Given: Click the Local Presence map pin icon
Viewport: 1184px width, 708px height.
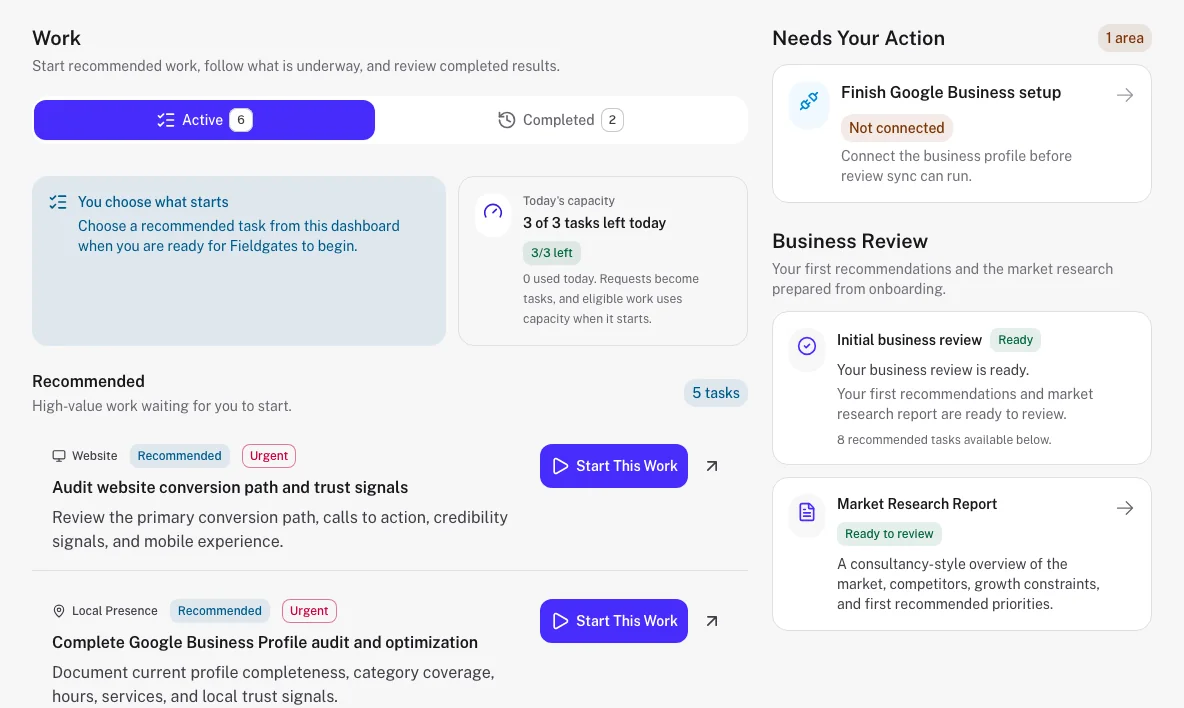Looking at the screenshot, I should pos(59,611).
